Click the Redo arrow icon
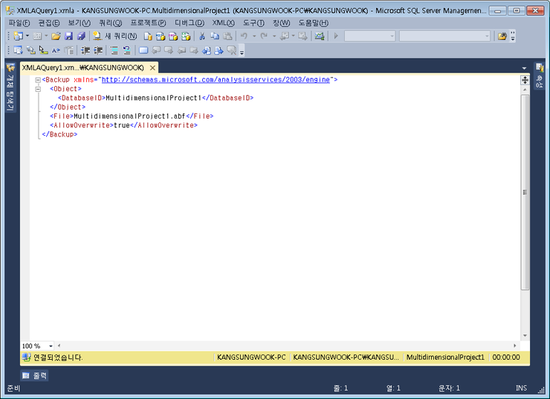Screen dimensions: 550x399 coord(264,36)
